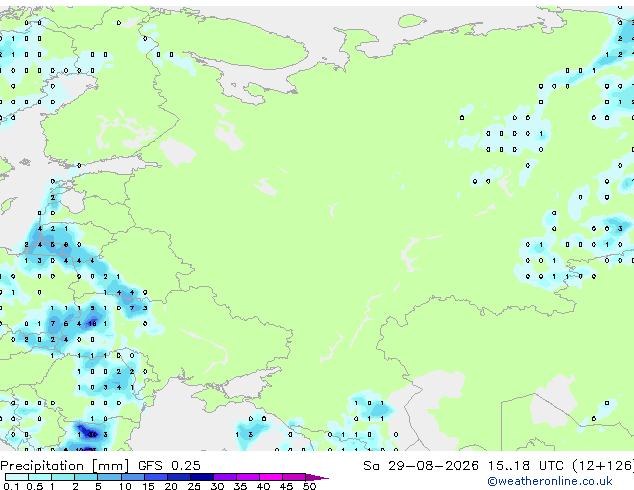The height and width of the screenshot is (490, 634).
Task: Click the '30' legend scale label
Action: [217, 486]
